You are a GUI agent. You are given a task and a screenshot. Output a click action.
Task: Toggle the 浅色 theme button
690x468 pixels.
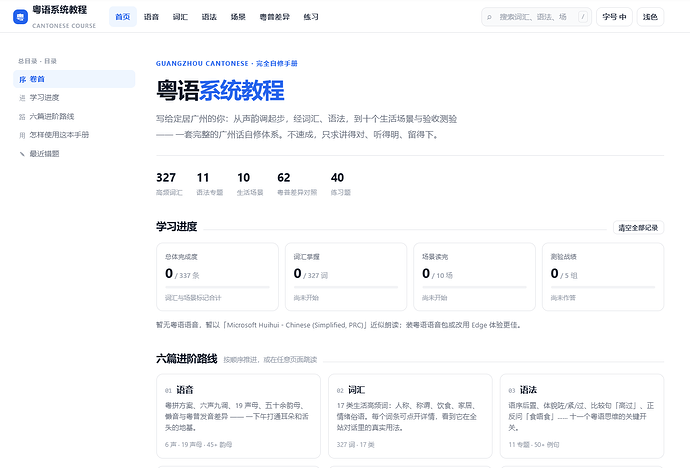click(x=650, y=17)
